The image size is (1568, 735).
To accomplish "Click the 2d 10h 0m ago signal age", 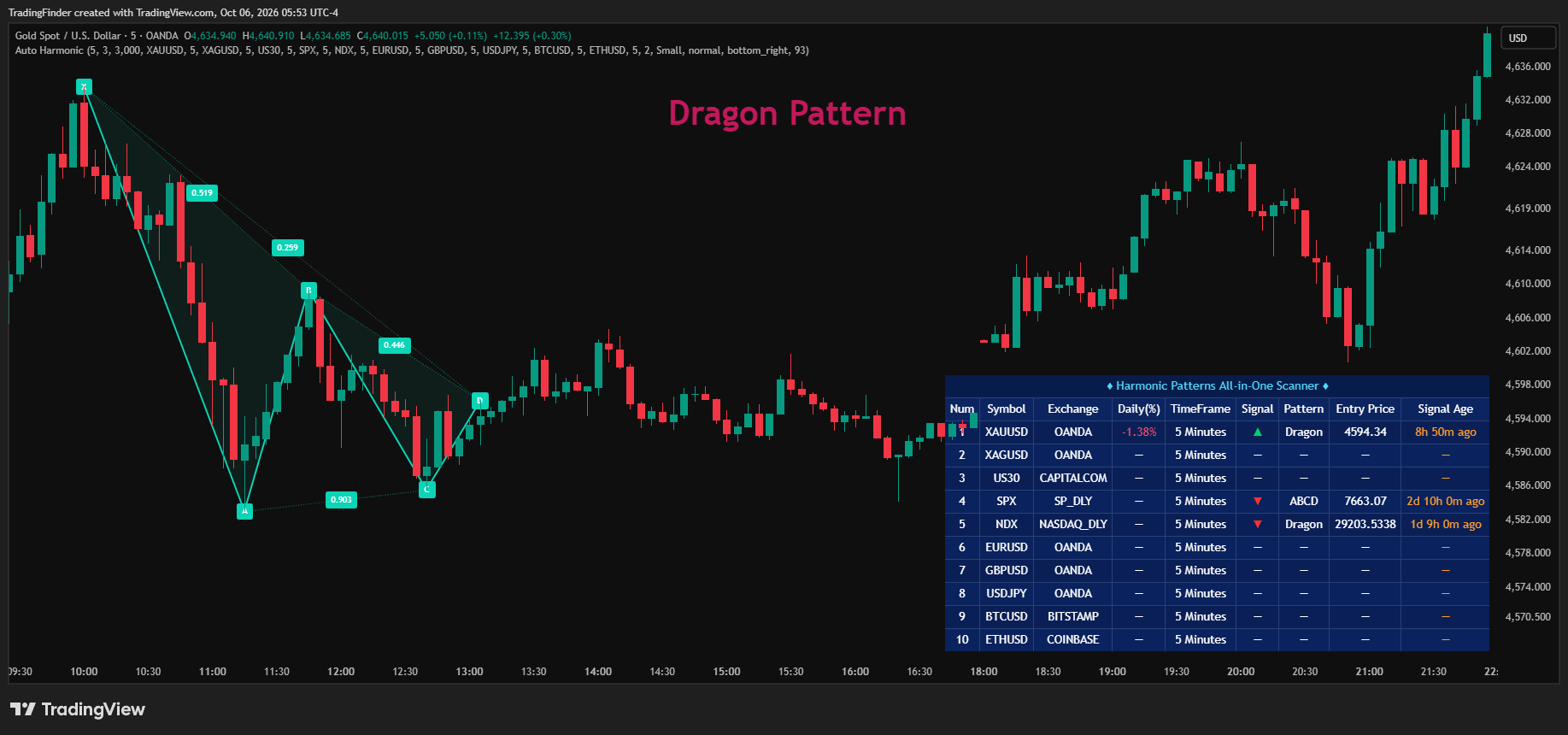I will pyautogui.click(x=1446, y=502).
